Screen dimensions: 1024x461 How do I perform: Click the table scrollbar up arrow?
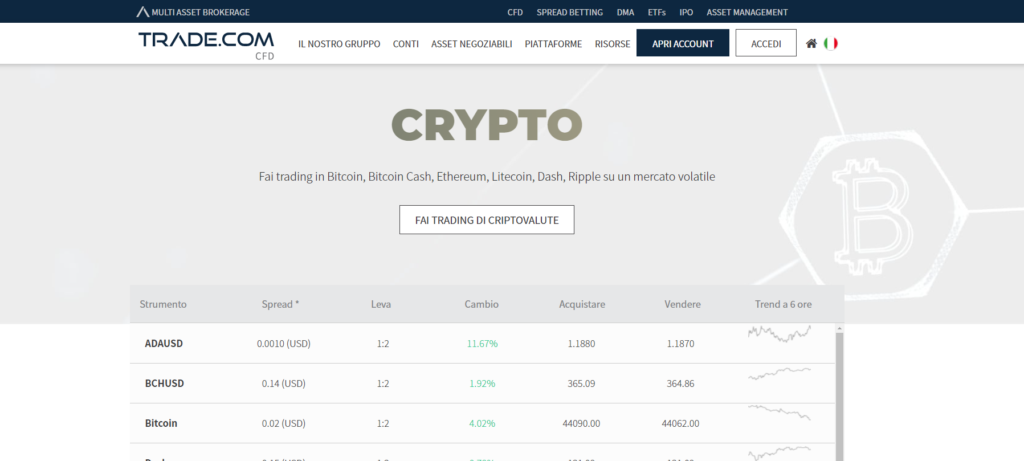point(840,328)
